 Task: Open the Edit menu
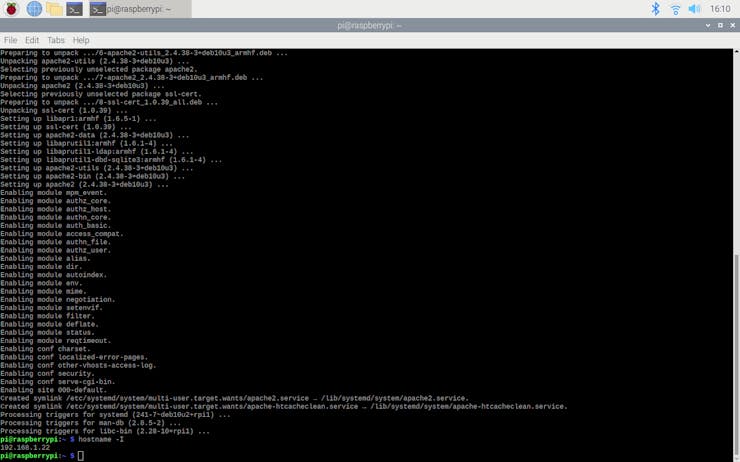point(32,40)
